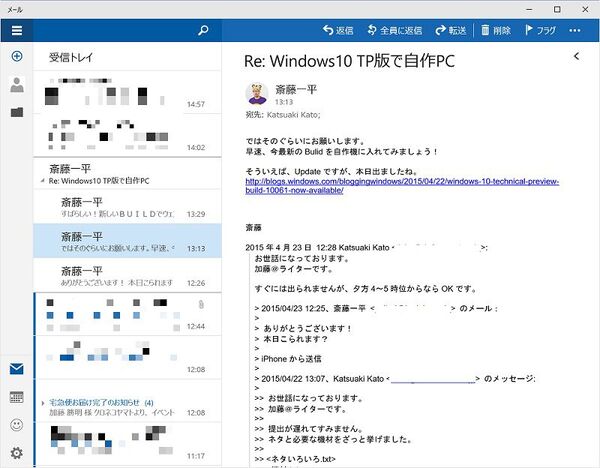Open blurred message received at 14:57
This screenshot has width=600, height=468.
tap(127, 92)
